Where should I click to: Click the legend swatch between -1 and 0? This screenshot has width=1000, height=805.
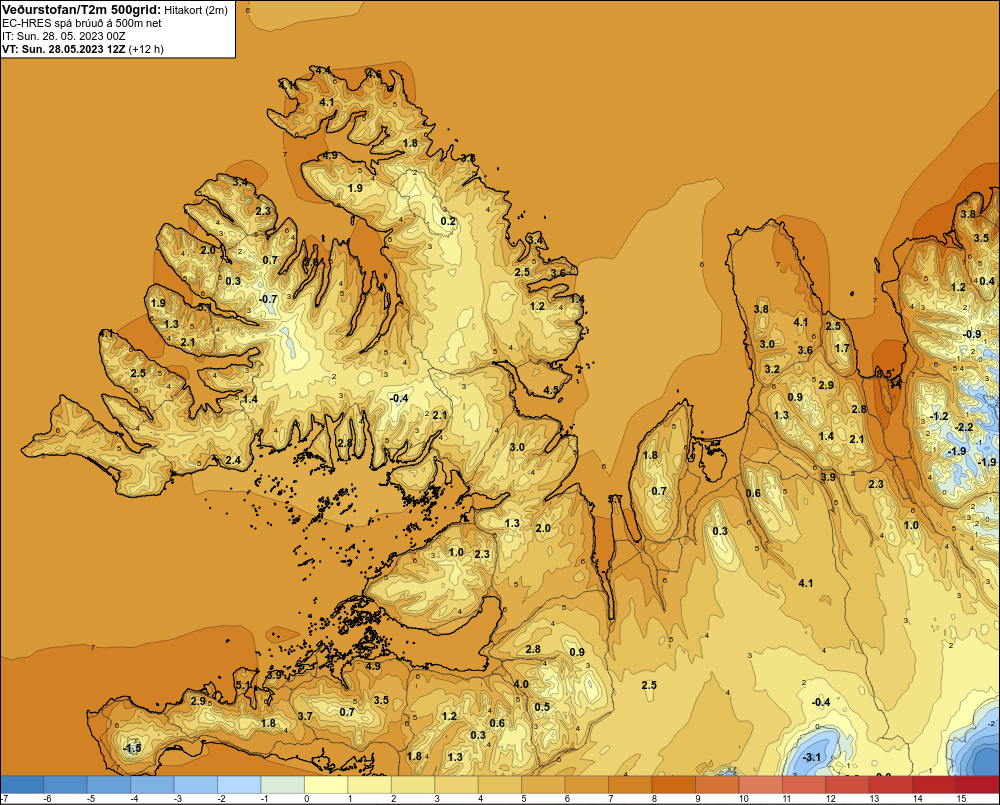point(283,785)
